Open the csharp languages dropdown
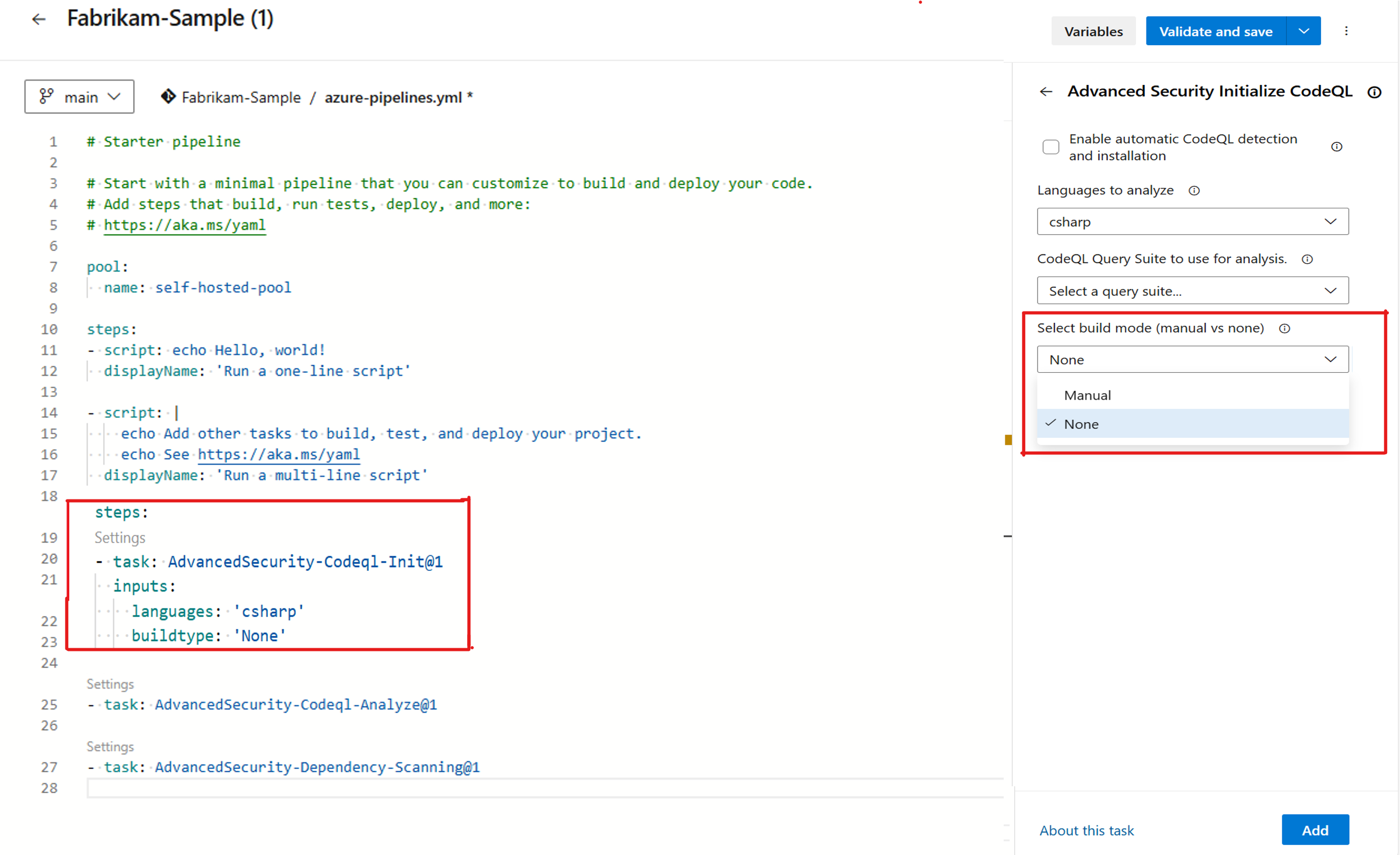The height and width of the screenshot is (855, 1400). pyautogui.click(x=1193, y=222)
